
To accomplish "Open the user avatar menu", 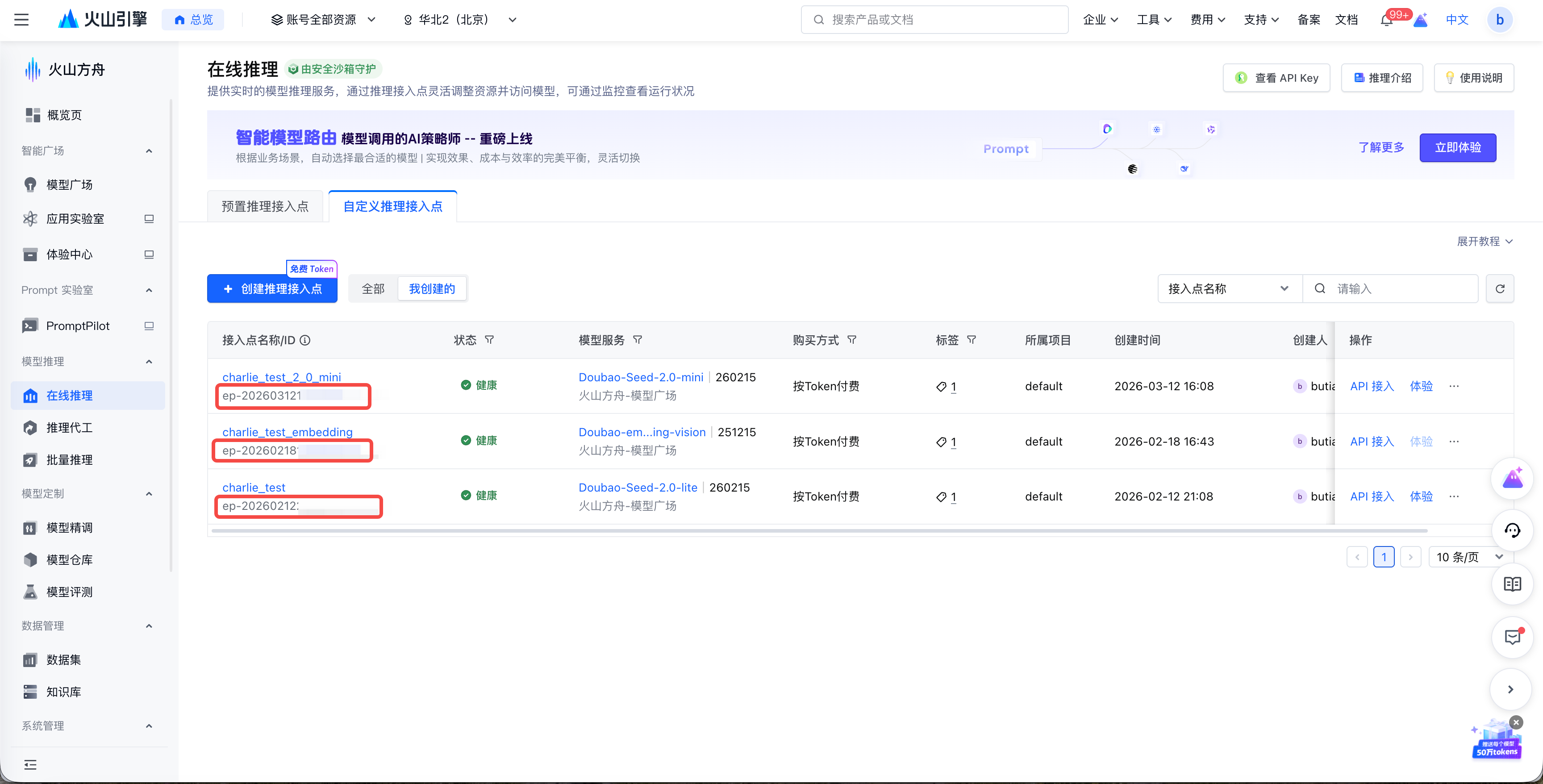I will [x=1499, y=20].
